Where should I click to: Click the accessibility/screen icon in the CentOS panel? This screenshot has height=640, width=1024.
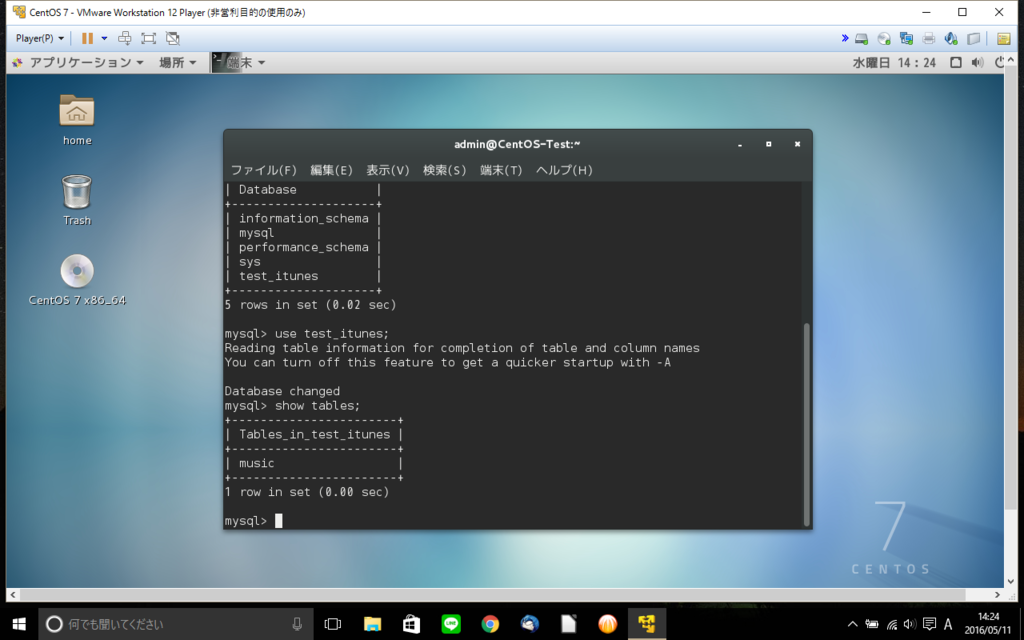click(x=955, y=63)
